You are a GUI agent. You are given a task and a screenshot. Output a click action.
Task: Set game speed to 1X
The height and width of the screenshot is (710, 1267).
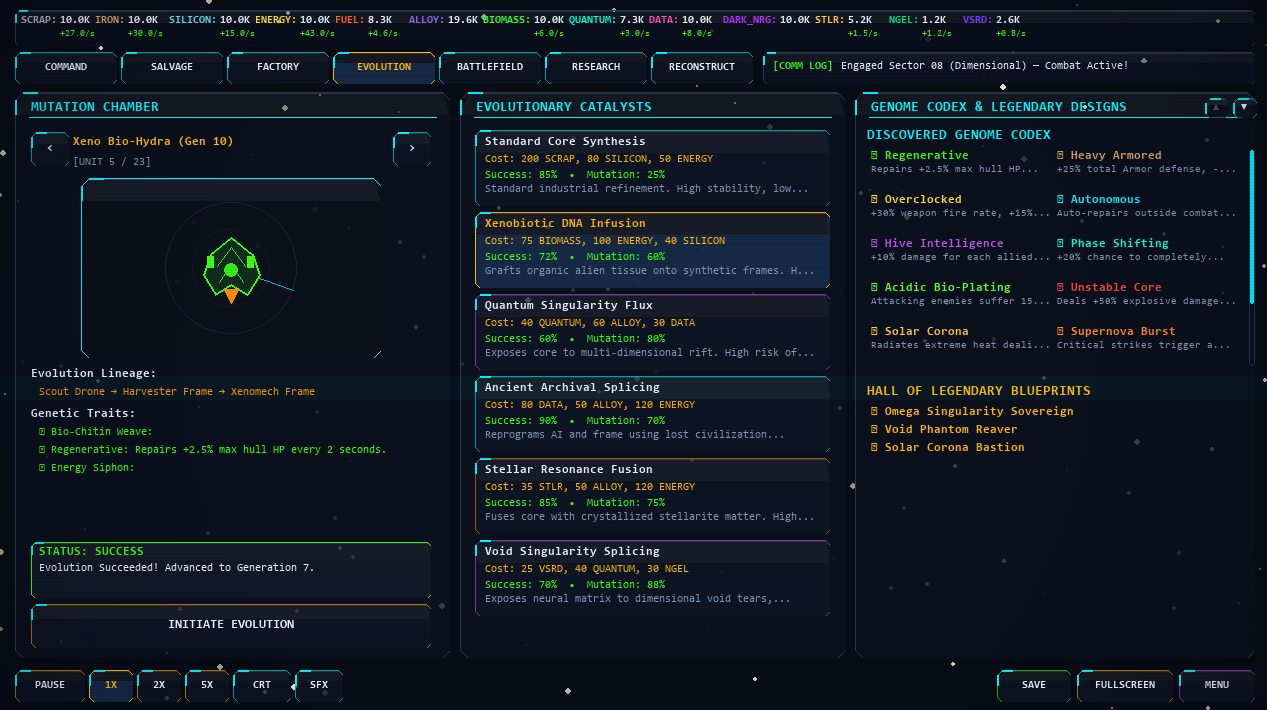click(x=111, y=686)
